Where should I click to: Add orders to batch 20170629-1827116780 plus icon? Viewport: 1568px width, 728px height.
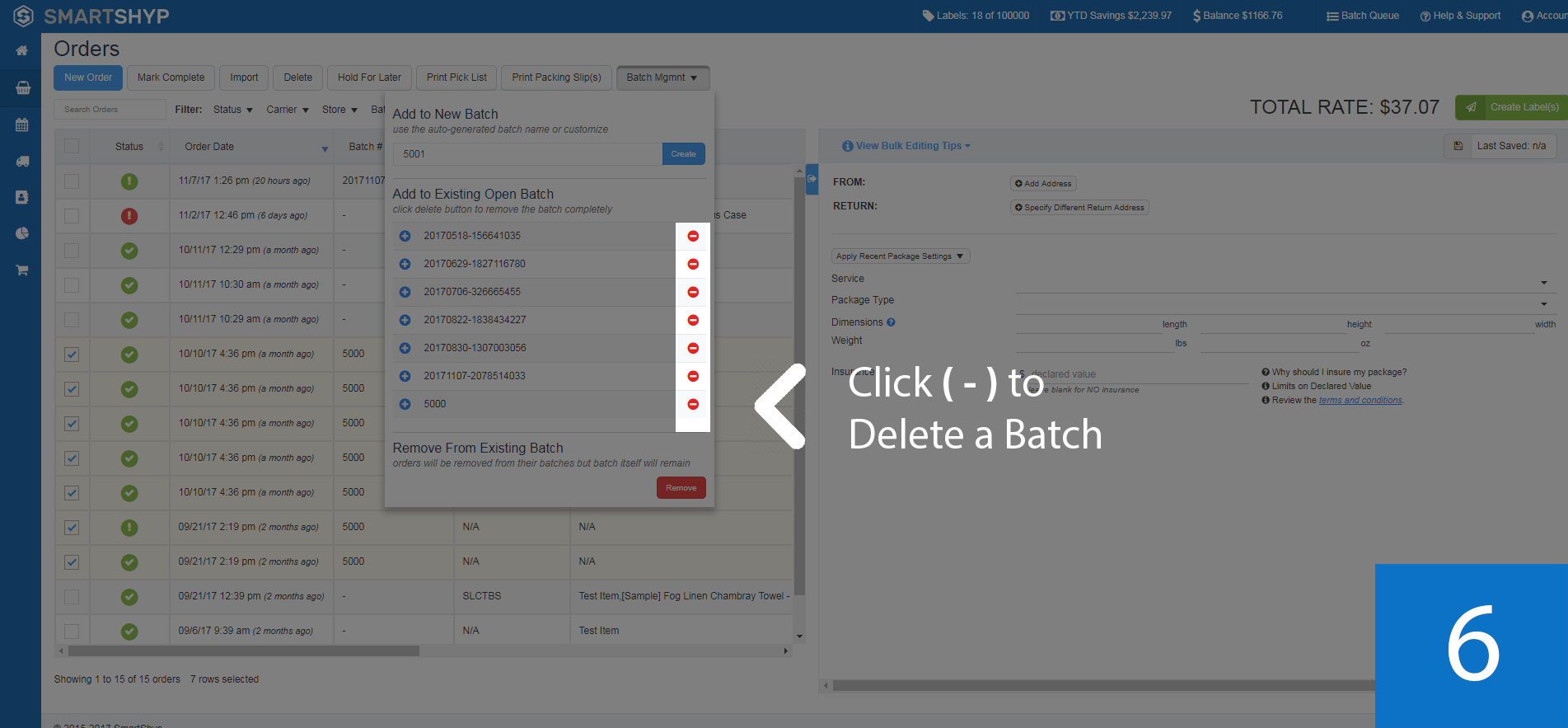[405, 264]
